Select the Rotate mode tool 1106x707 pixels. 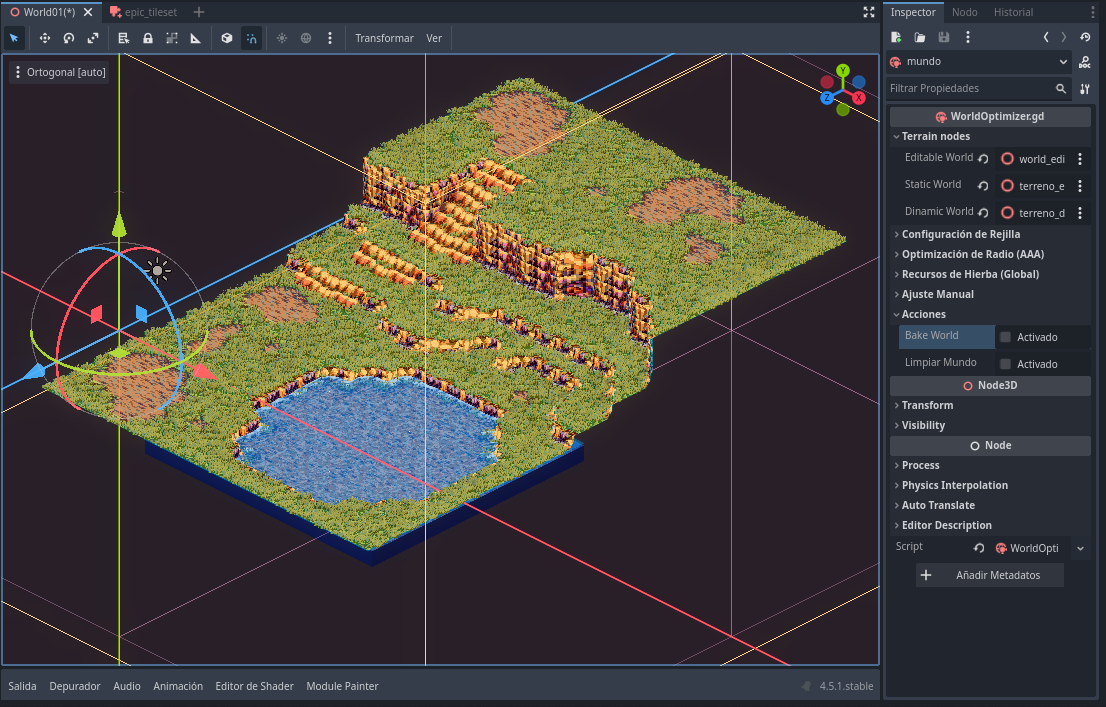69,38
